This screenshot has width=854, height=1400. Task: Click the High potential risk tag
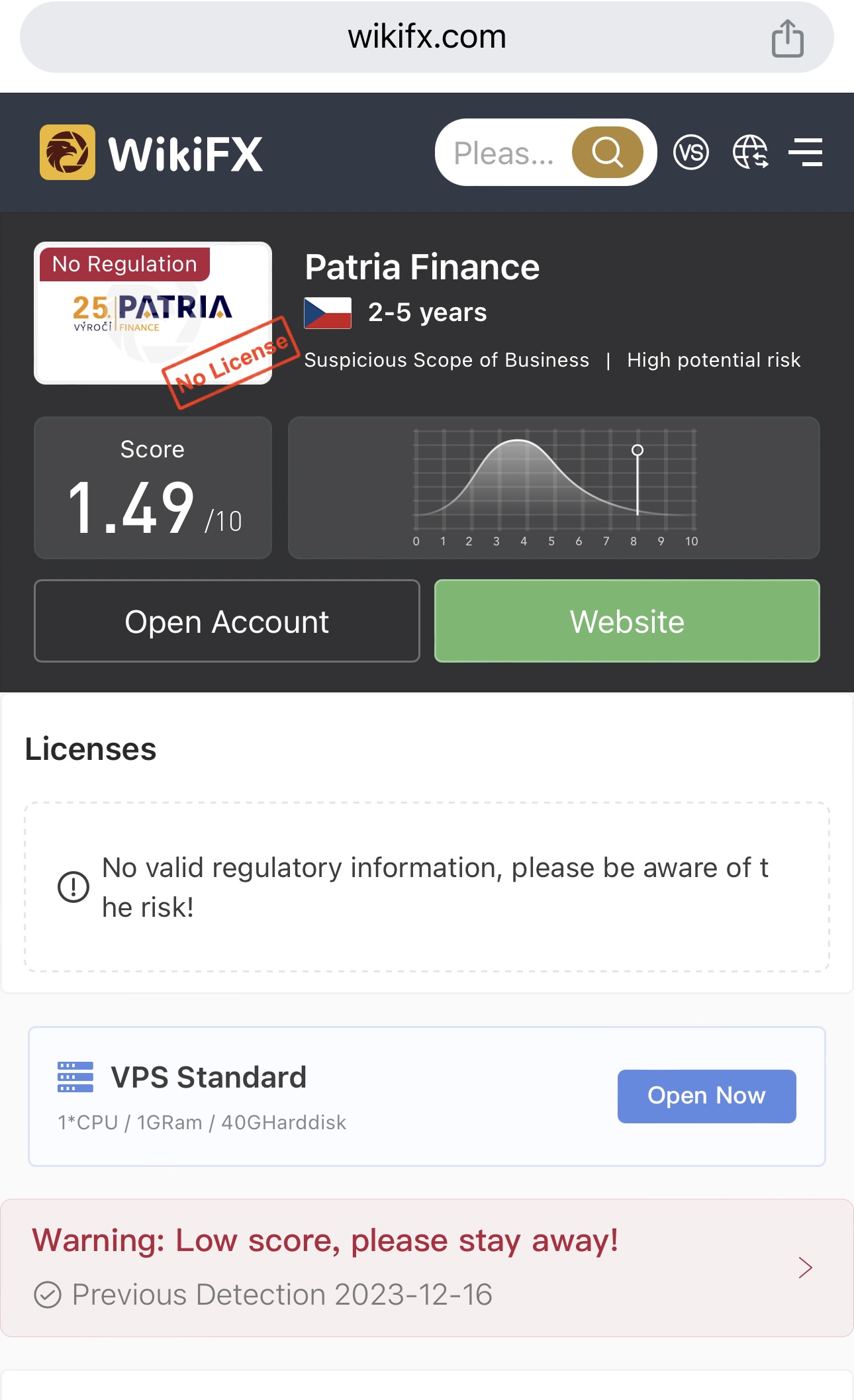pyautogui.click(x=714, y=360)
